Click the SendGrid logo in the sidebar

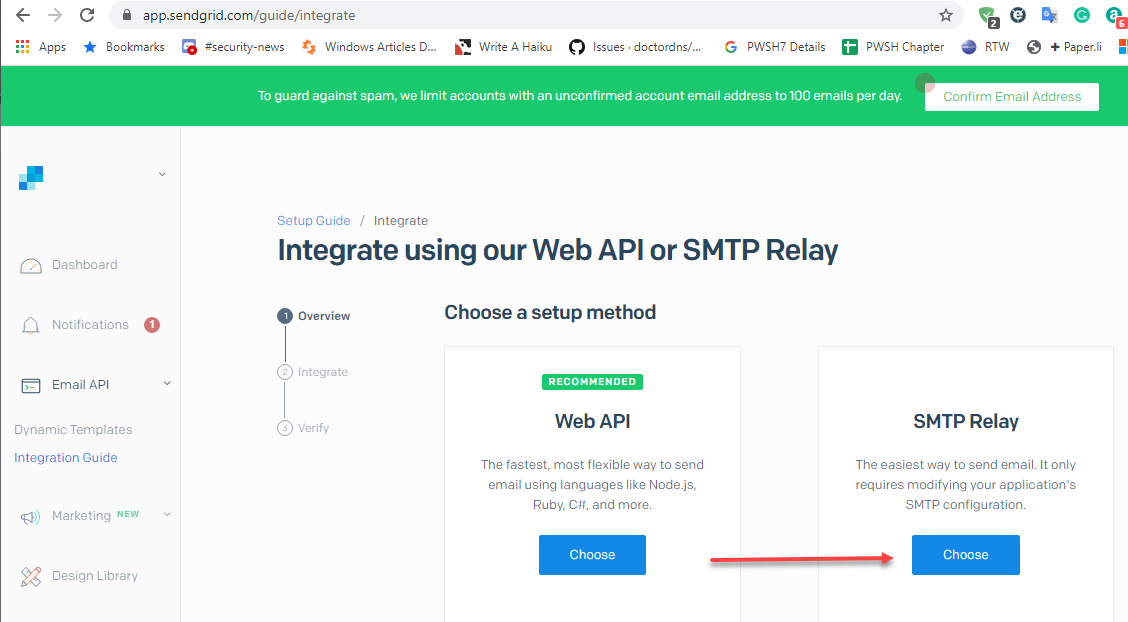[30, 177]
